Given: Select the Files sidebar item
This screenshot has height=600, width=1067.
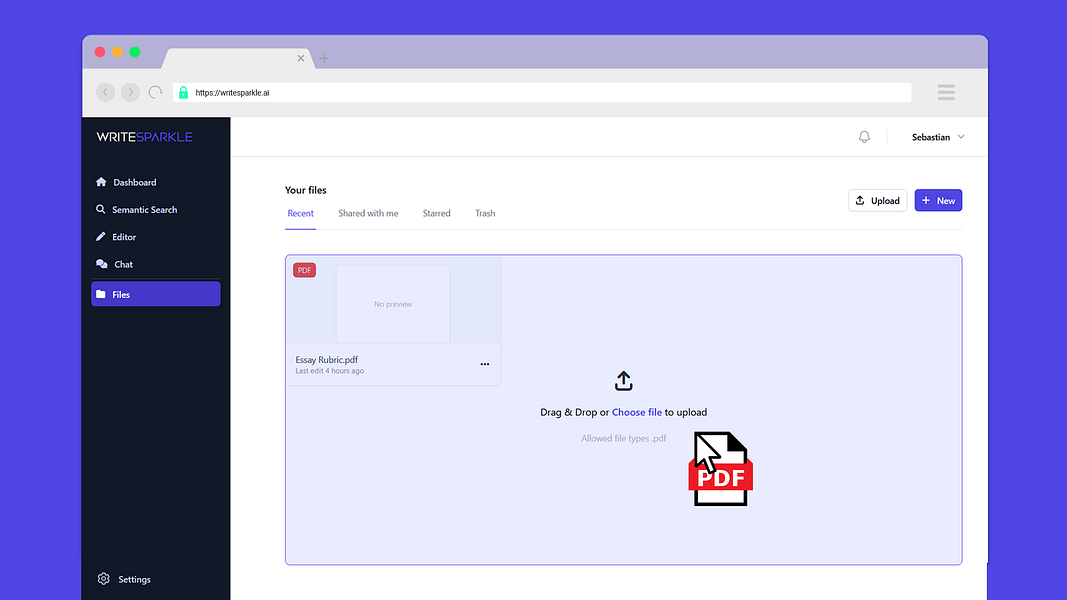Looking at the screenshot, I should (155, 294).
